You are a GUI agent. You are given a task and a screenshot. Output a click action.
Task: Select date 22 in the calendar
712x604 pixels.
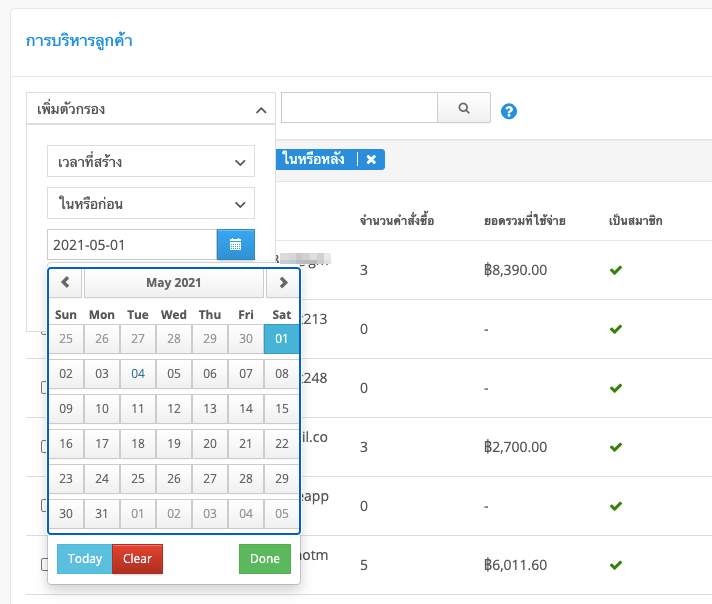point(282,444)
